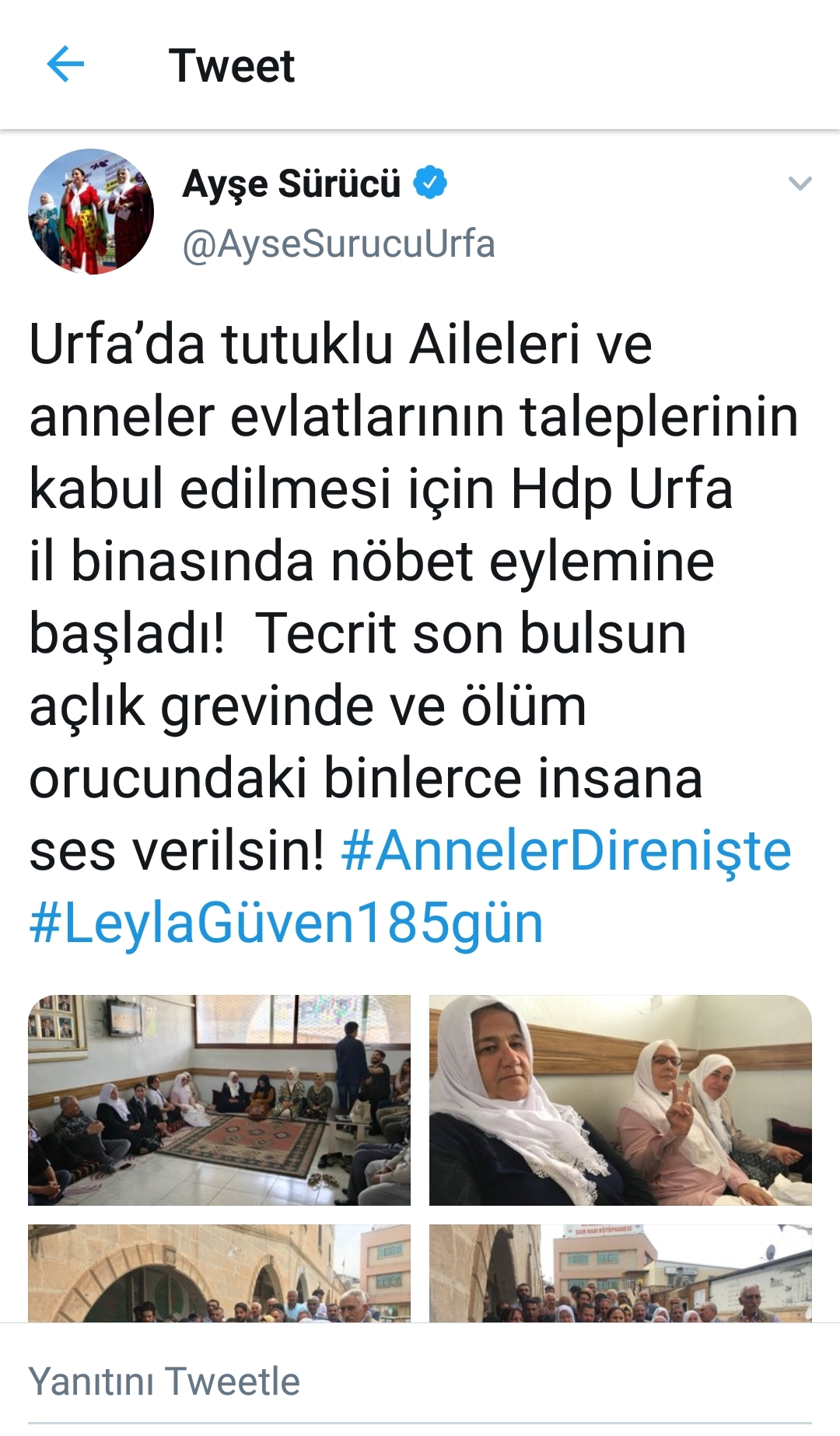
Task: Open the bottom-right street crowd photo
Action: pyautogui.click(x=621, y=1273)
